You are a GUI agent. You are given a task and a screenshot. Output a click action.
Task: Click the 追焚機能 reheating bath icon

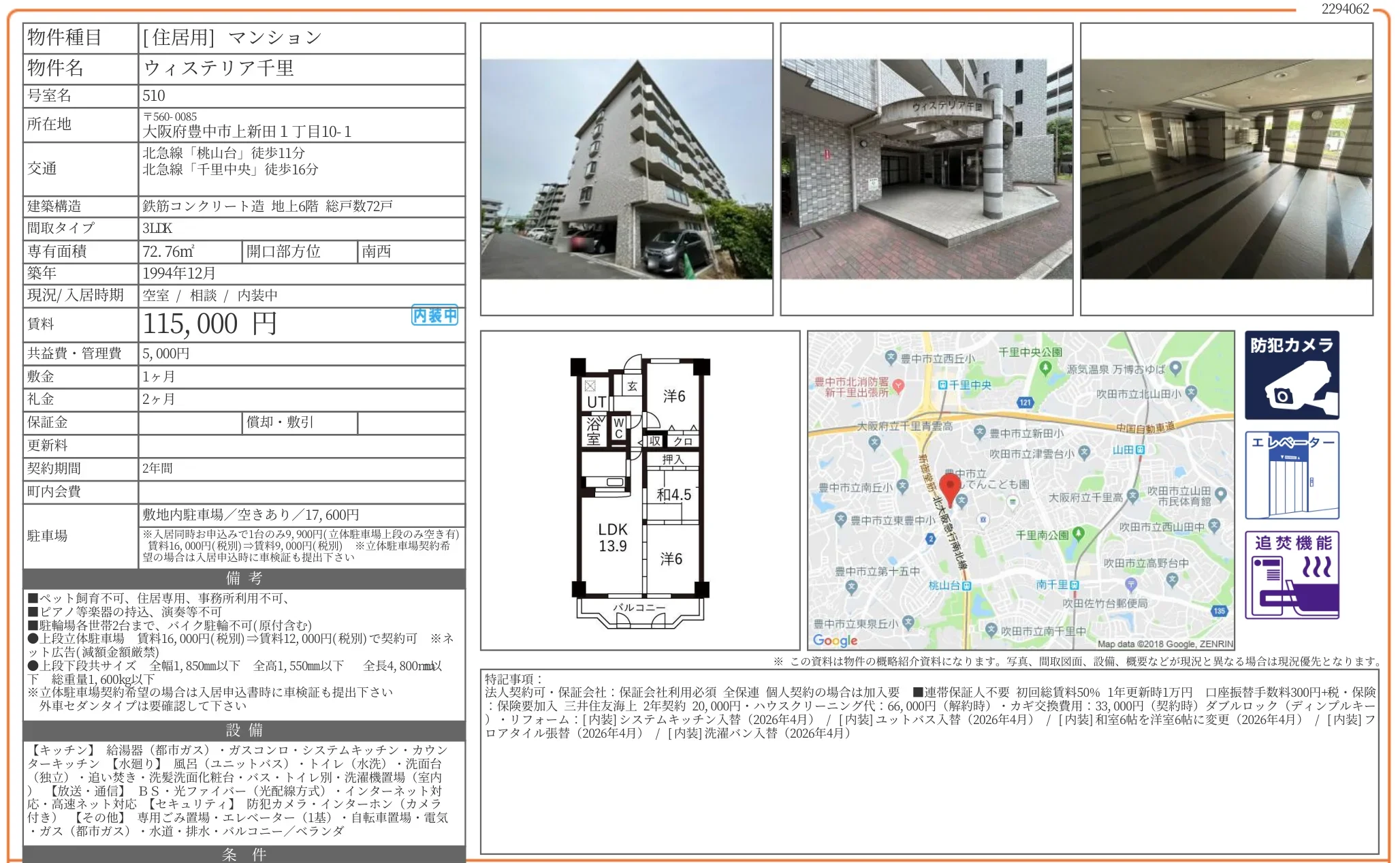click(x=1292, y=575)
